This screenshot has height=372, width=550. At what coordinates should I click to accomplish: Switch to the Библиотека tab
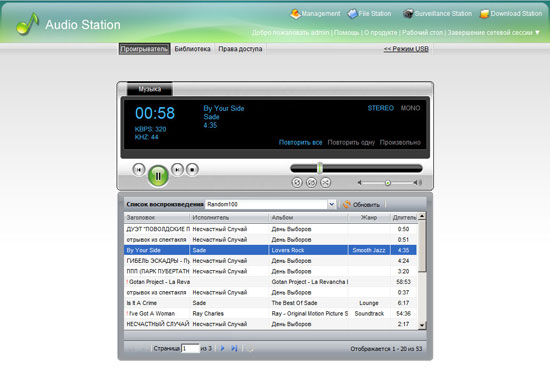pyautogui.click(x=193, y=49)
